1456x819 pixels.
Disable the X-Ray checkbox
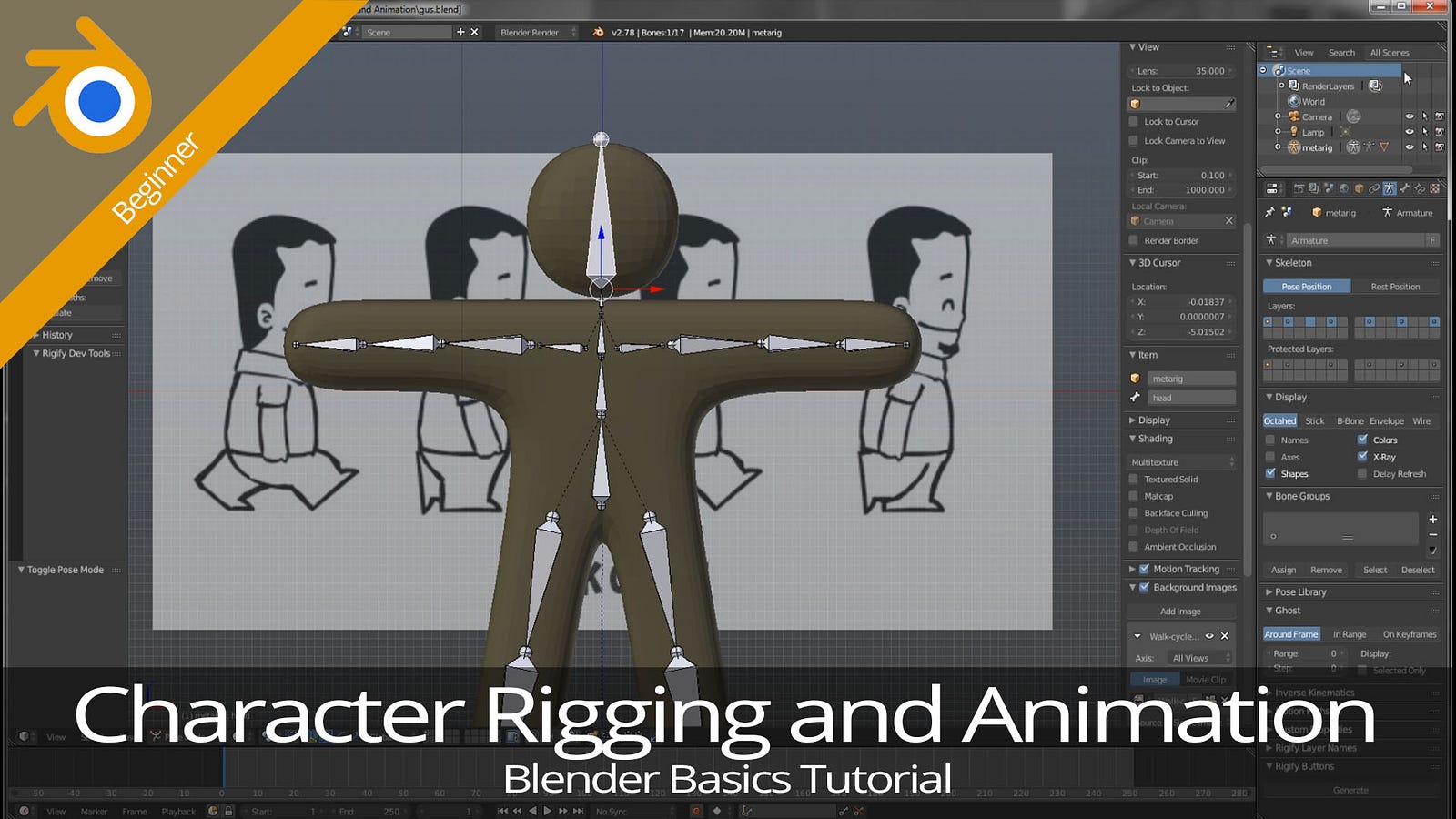pyautogui.click(x=1362, y=457)
